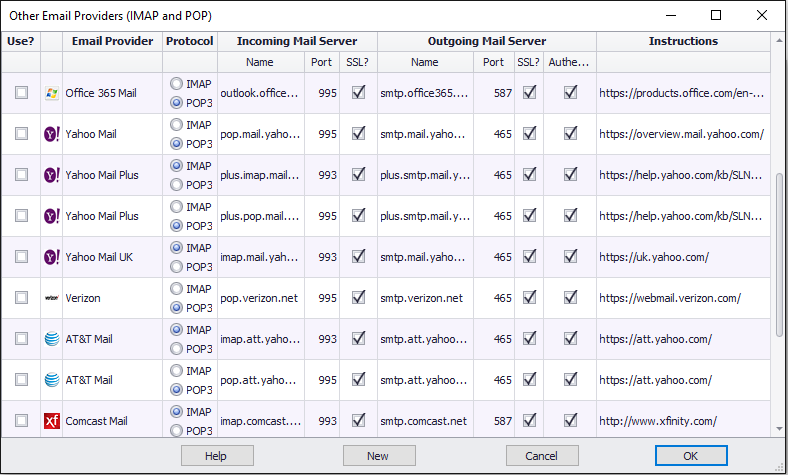The height and width of the screenshot is (475, 788).
Task: Click the Email Provider column header
Action: (113, 41)
